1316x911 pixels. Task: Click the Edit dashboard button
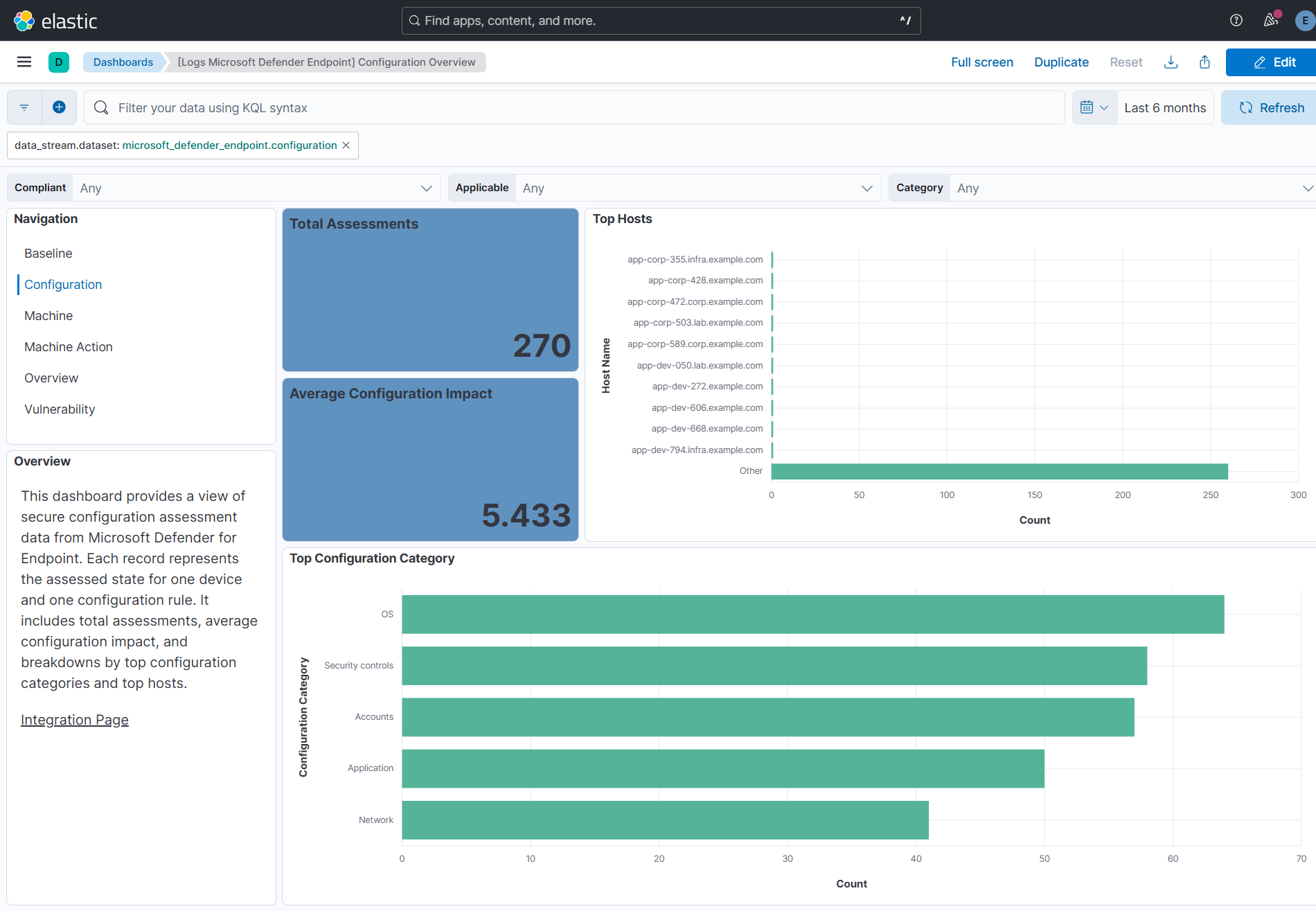(1272, 62)
